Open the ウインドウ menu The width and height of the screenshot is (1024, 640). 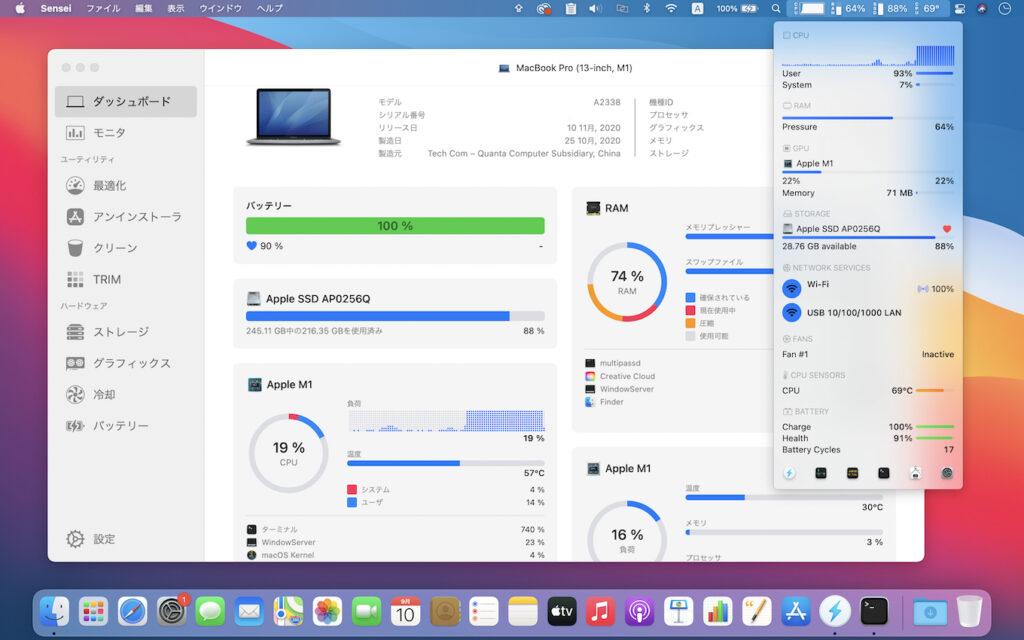pyautogui.click(x=220, y=8)
